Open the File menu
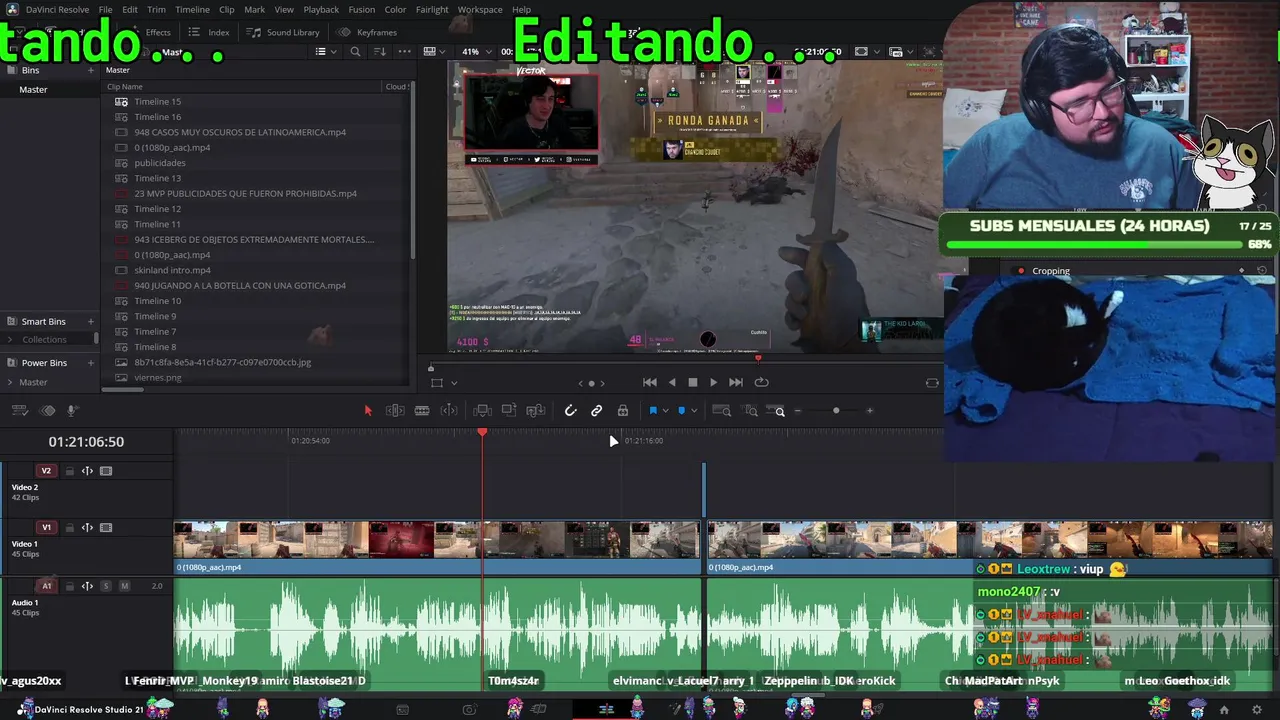 click(x=105, y=9)
